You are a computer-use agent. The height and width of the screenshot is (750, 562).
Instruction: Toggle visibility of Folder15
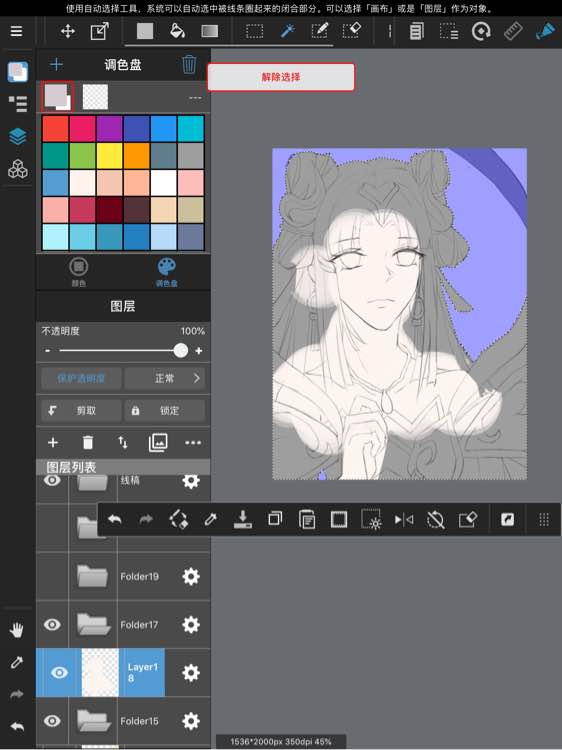(52, 721)
